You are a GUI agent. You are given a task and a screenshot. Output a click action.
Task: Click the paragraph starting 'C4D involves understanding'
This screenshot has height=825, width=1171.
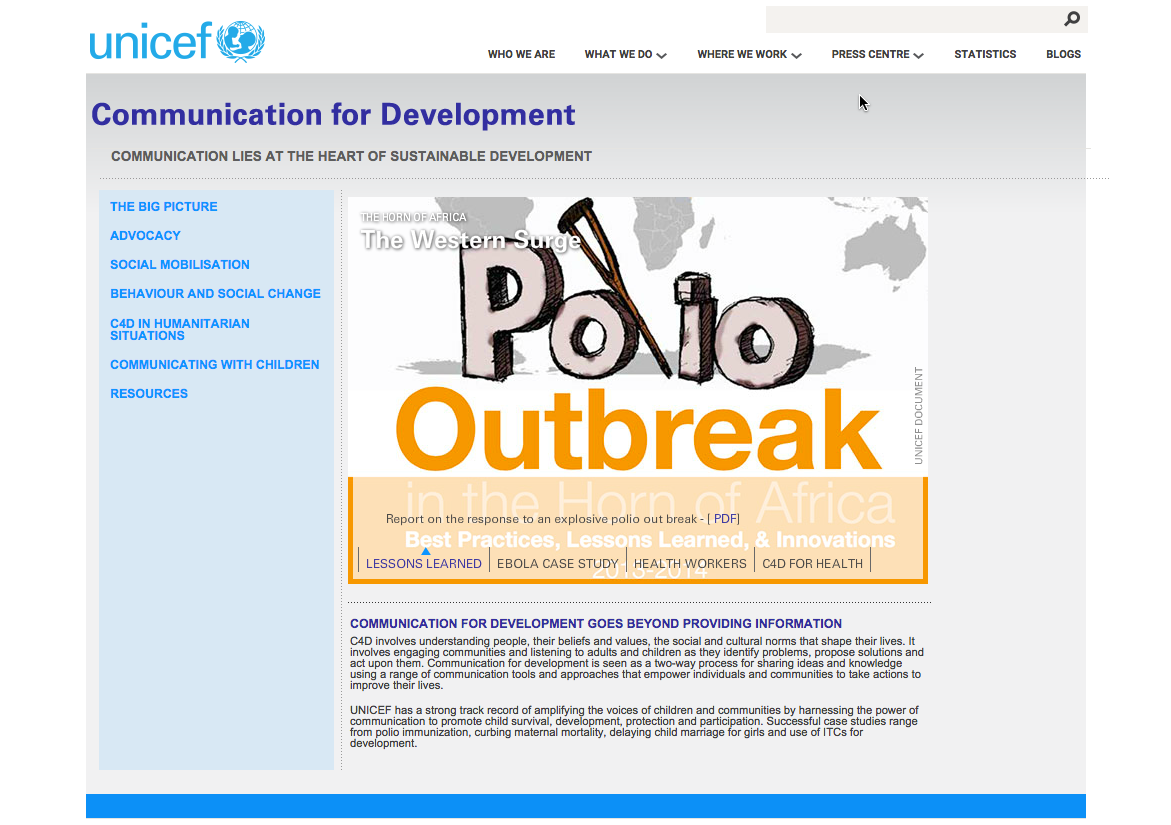(x=637, y=663)
